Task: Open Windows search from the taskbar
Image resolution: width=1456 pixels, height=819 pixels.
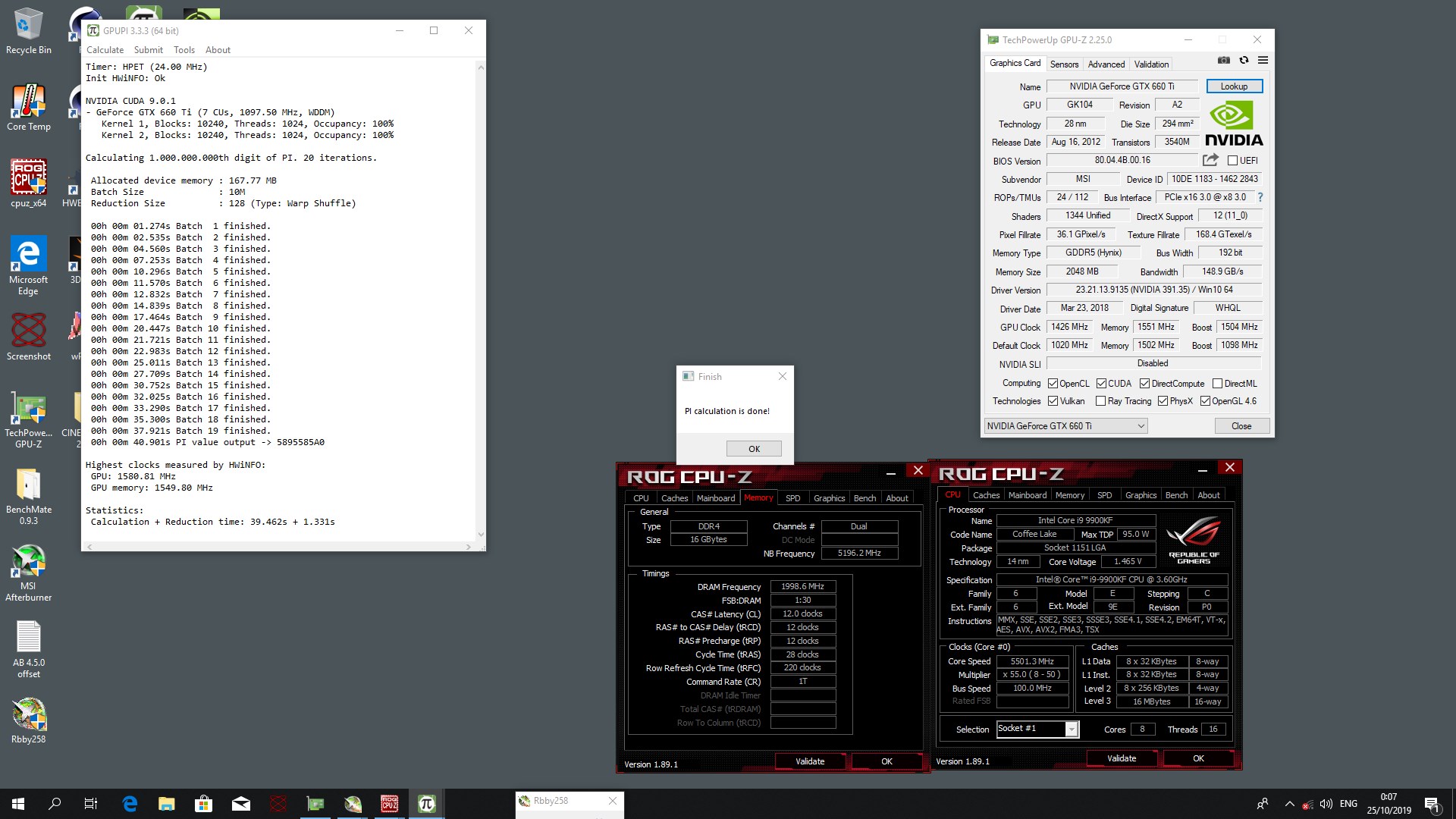Action: pyautogui.click(x=55, y=804)
